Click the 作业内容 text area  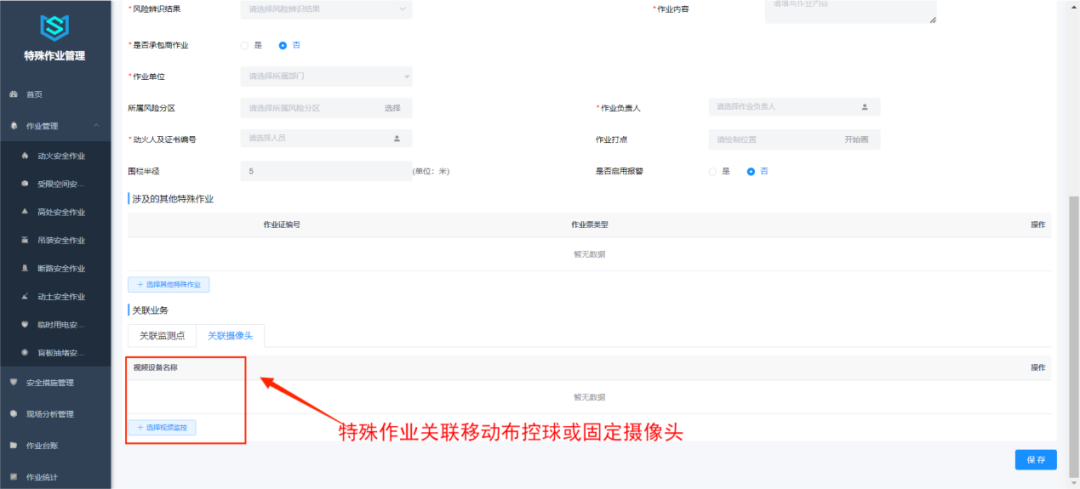[851, 10]
